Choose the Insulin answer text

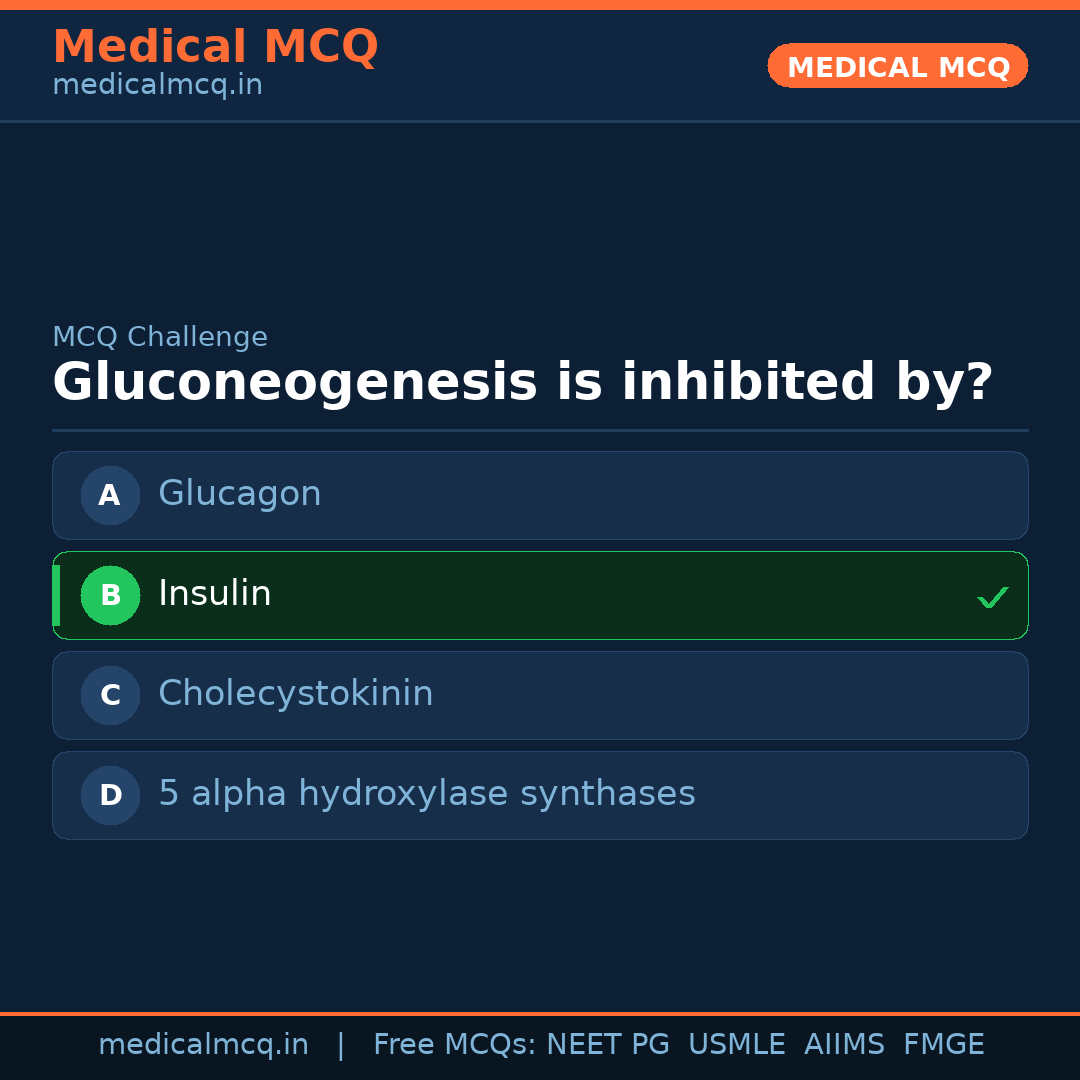215,594
